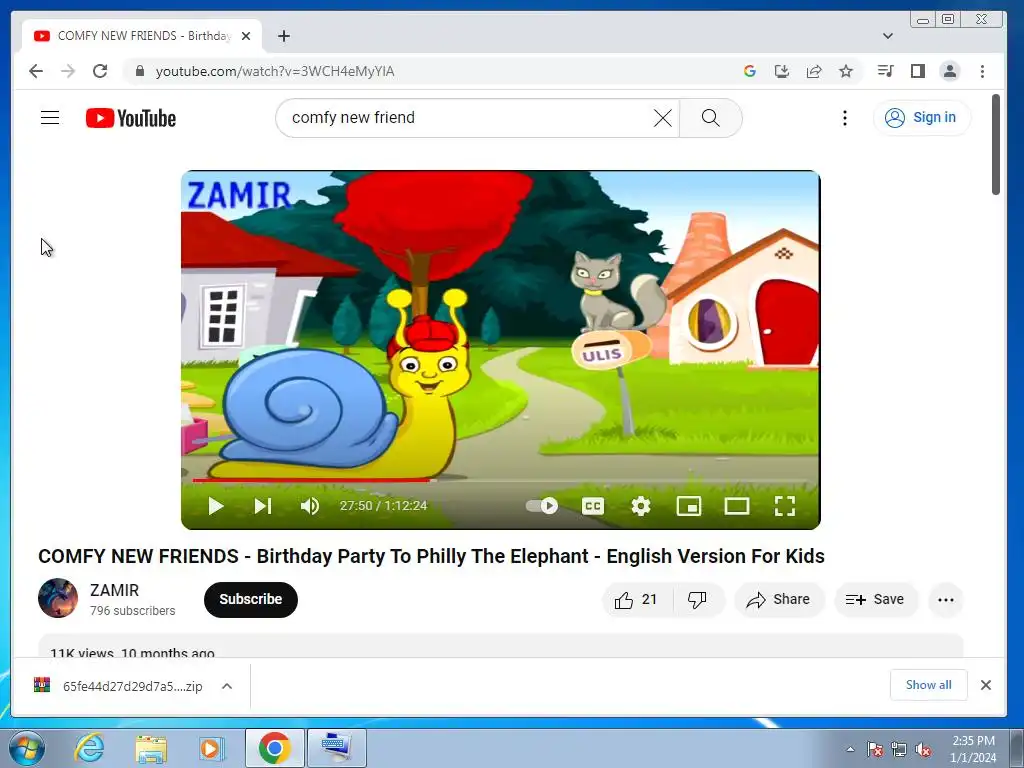Toggle the autoplay switch
This screenshot has width=1024, height=768.
pyautogui.click(x=542, y=506)
